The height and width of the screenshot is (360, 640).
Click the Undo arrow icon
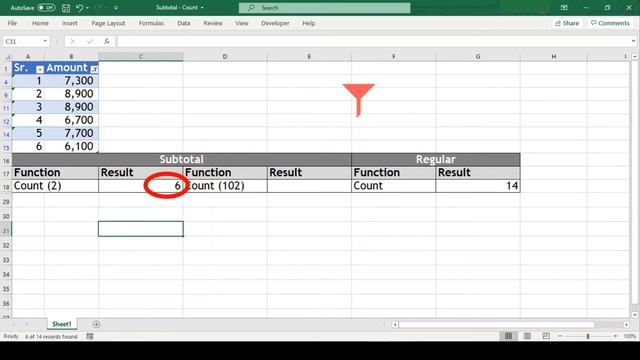(x=80, y=8)
